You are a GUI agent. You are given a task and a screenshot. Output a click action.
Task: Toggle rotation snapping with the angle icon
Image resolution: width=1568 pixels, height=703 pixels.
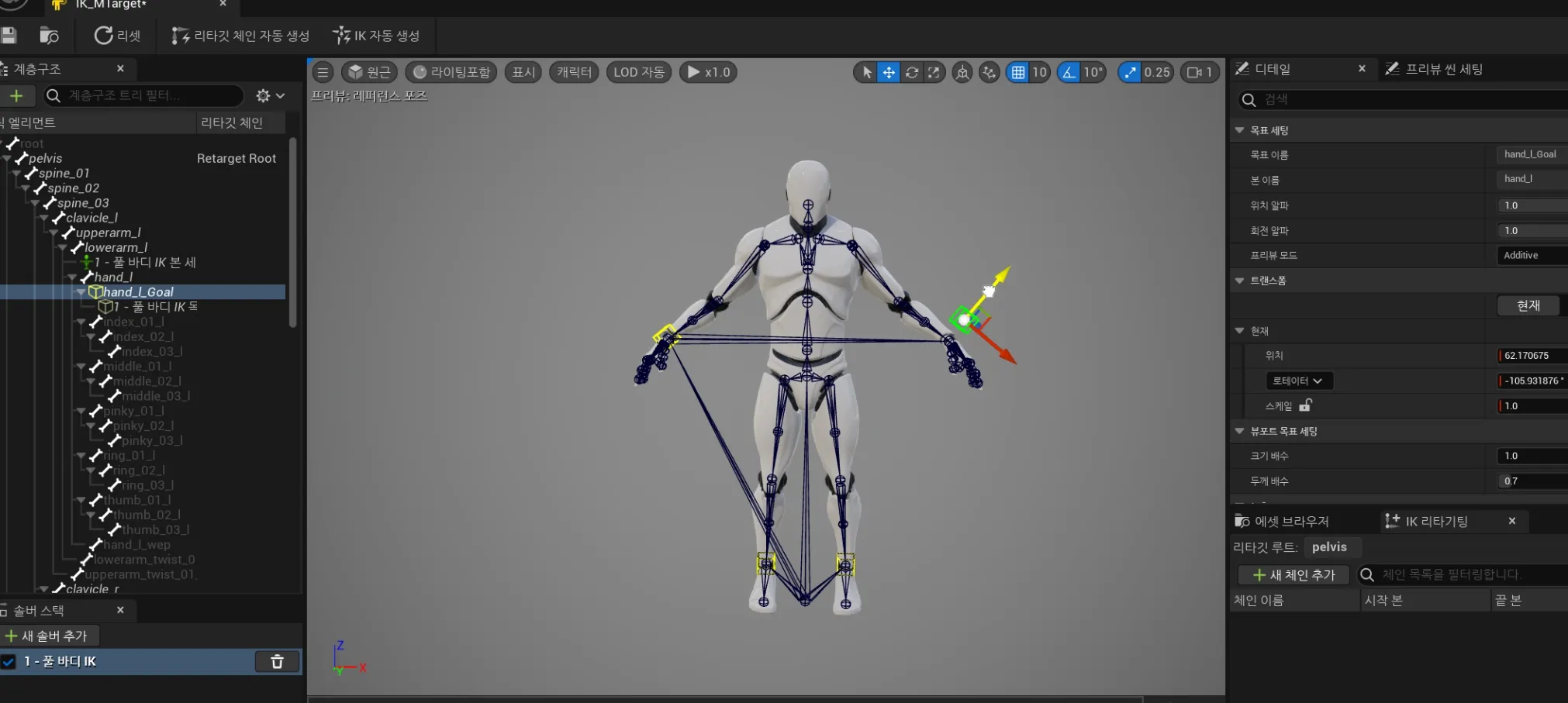coord(1069,72)
